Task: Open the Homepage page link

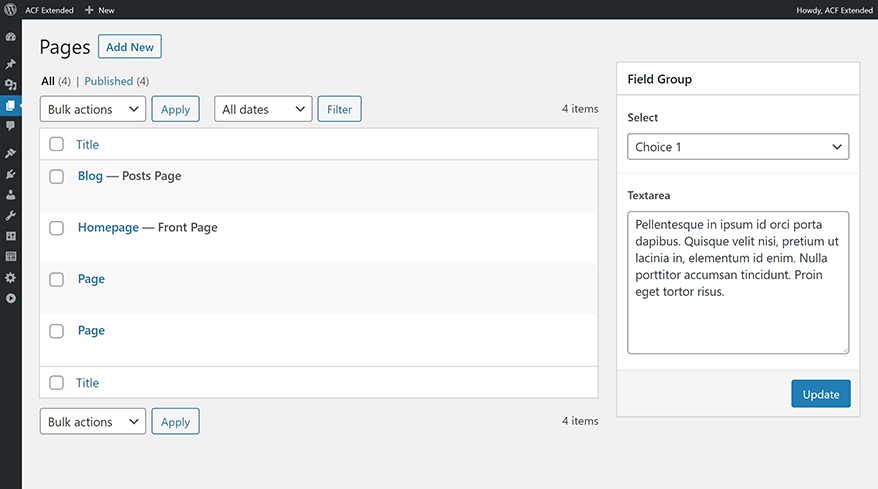Action: point(108,228)
